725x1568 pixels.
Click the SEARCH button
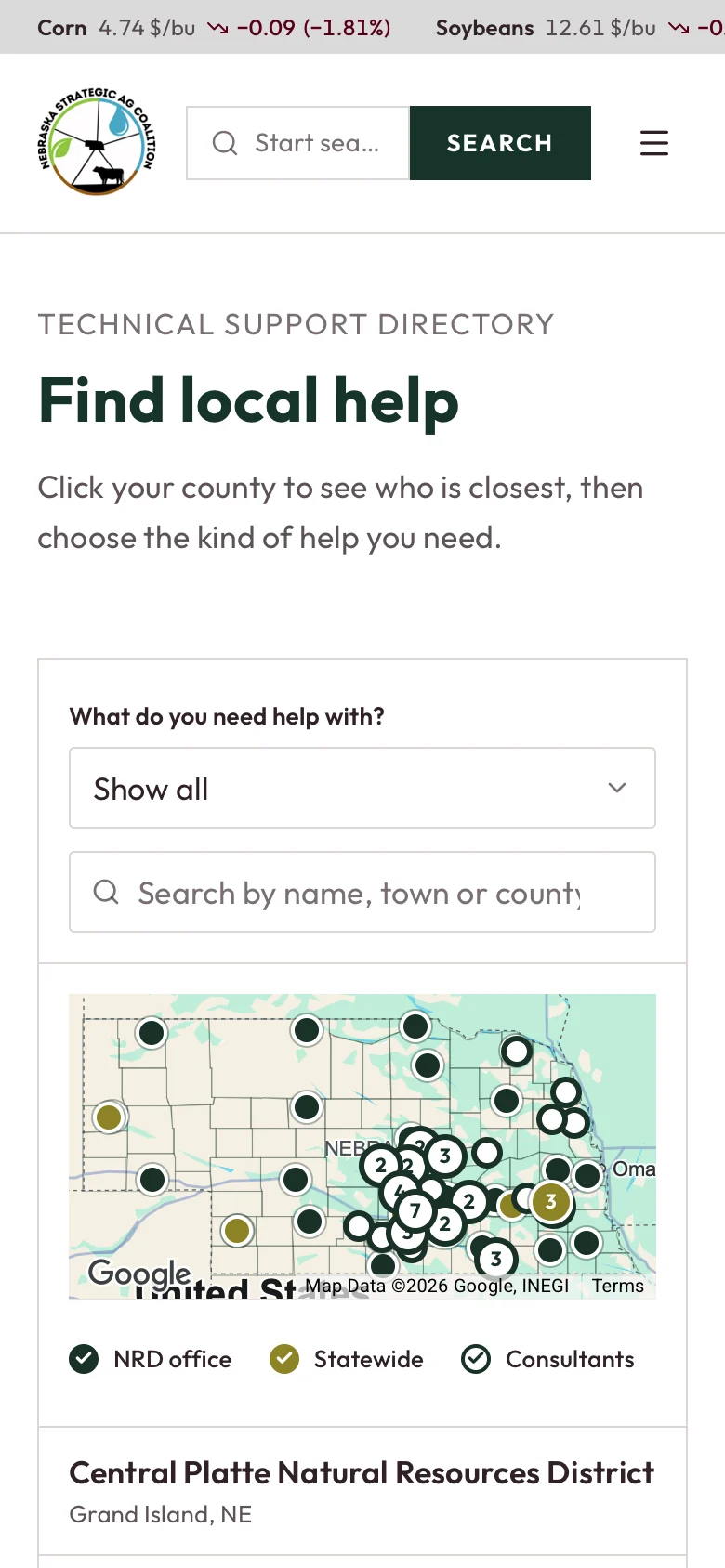pyautogui.click(x=500, y=143)
